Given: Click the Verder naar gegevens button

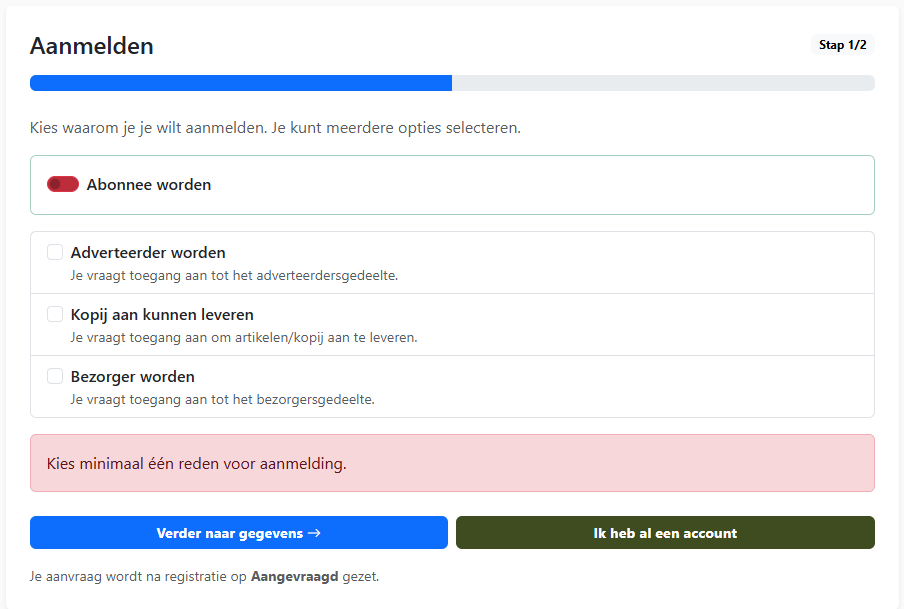Looking at the screenshot, I should (239, 533).
